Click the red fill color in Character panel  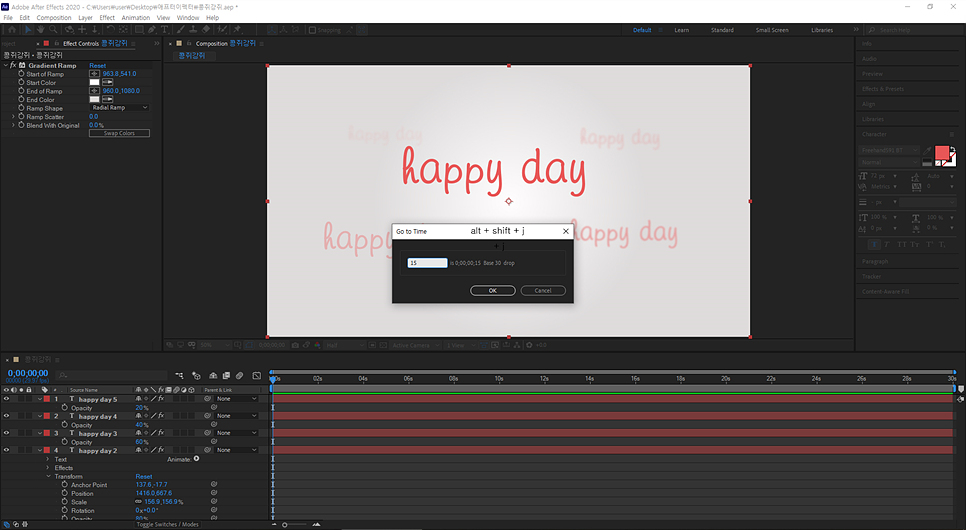[942, 153]
